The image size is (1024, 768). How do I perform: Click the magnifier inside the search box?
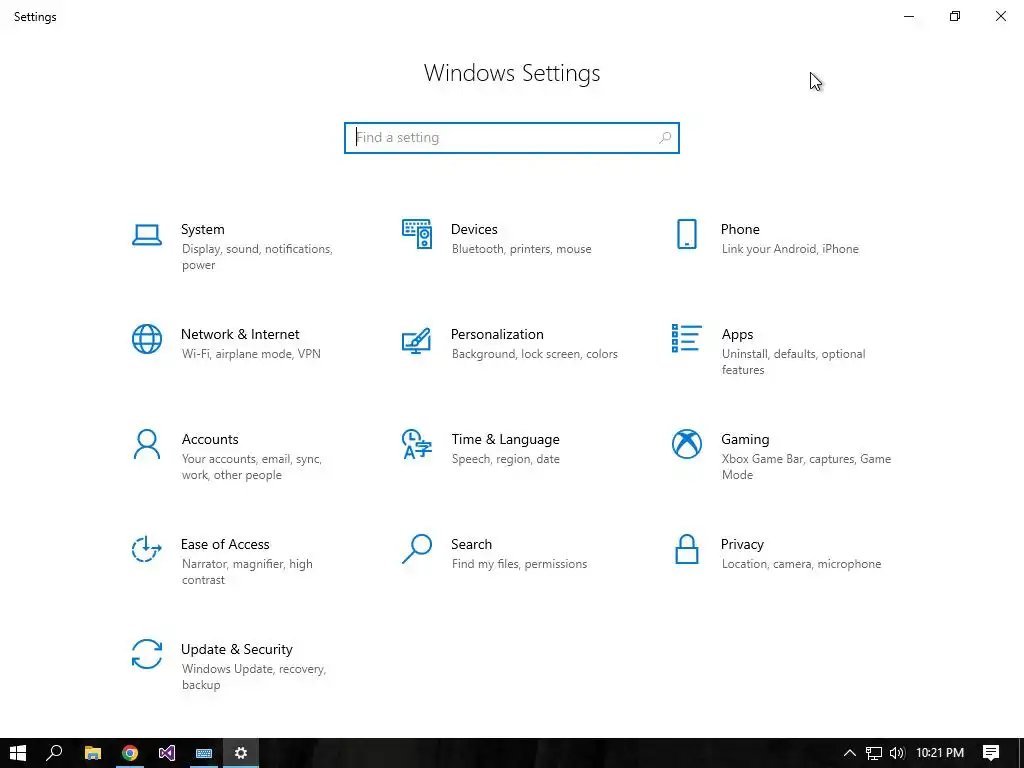coord(665,138)
